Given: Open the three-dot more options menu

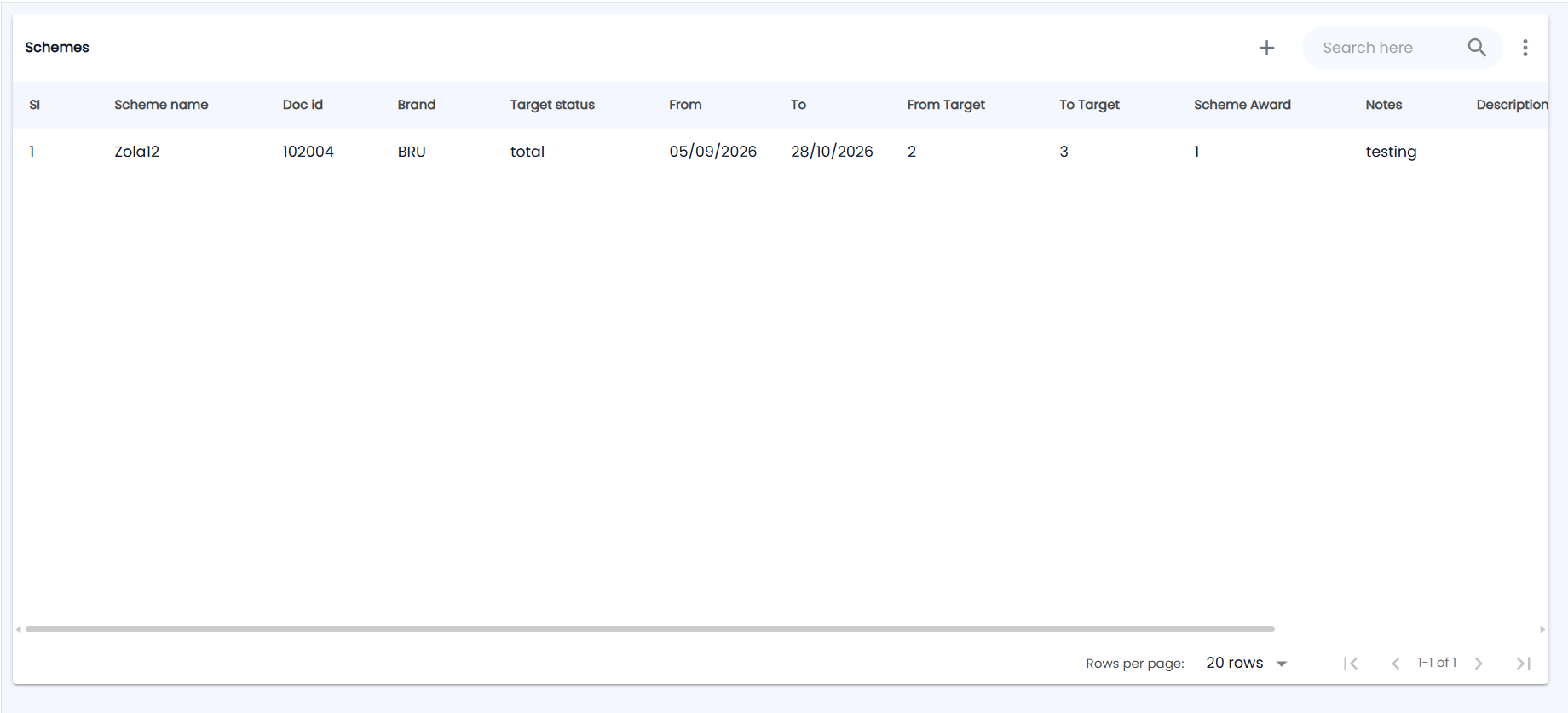Looking at the screenshot, I should 1525,48.
